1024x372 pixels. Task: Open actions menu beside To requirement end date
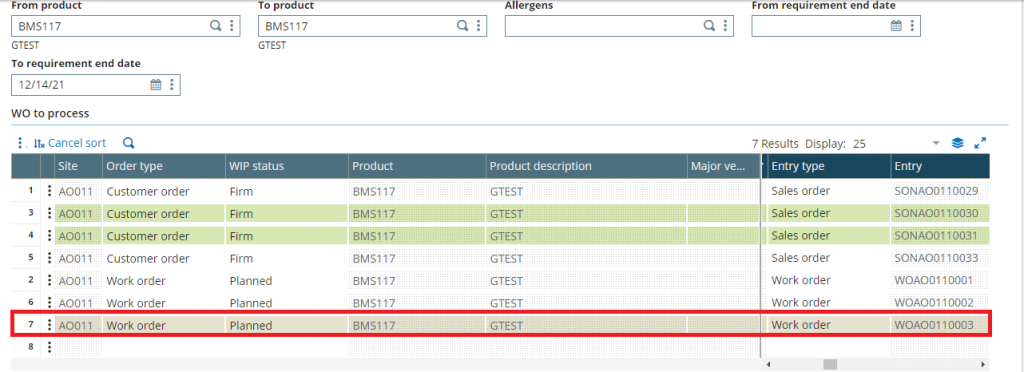click(172, 85)
